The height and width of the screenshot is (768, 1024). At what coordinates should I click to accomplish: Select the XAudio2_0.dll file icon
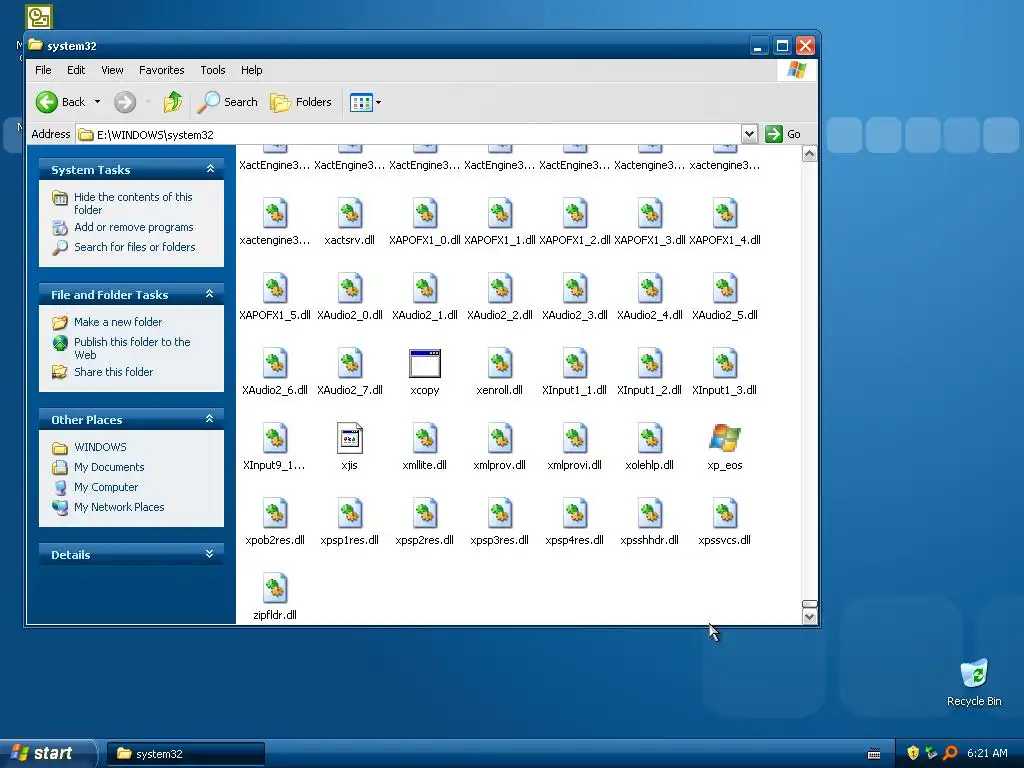(349, 289)
